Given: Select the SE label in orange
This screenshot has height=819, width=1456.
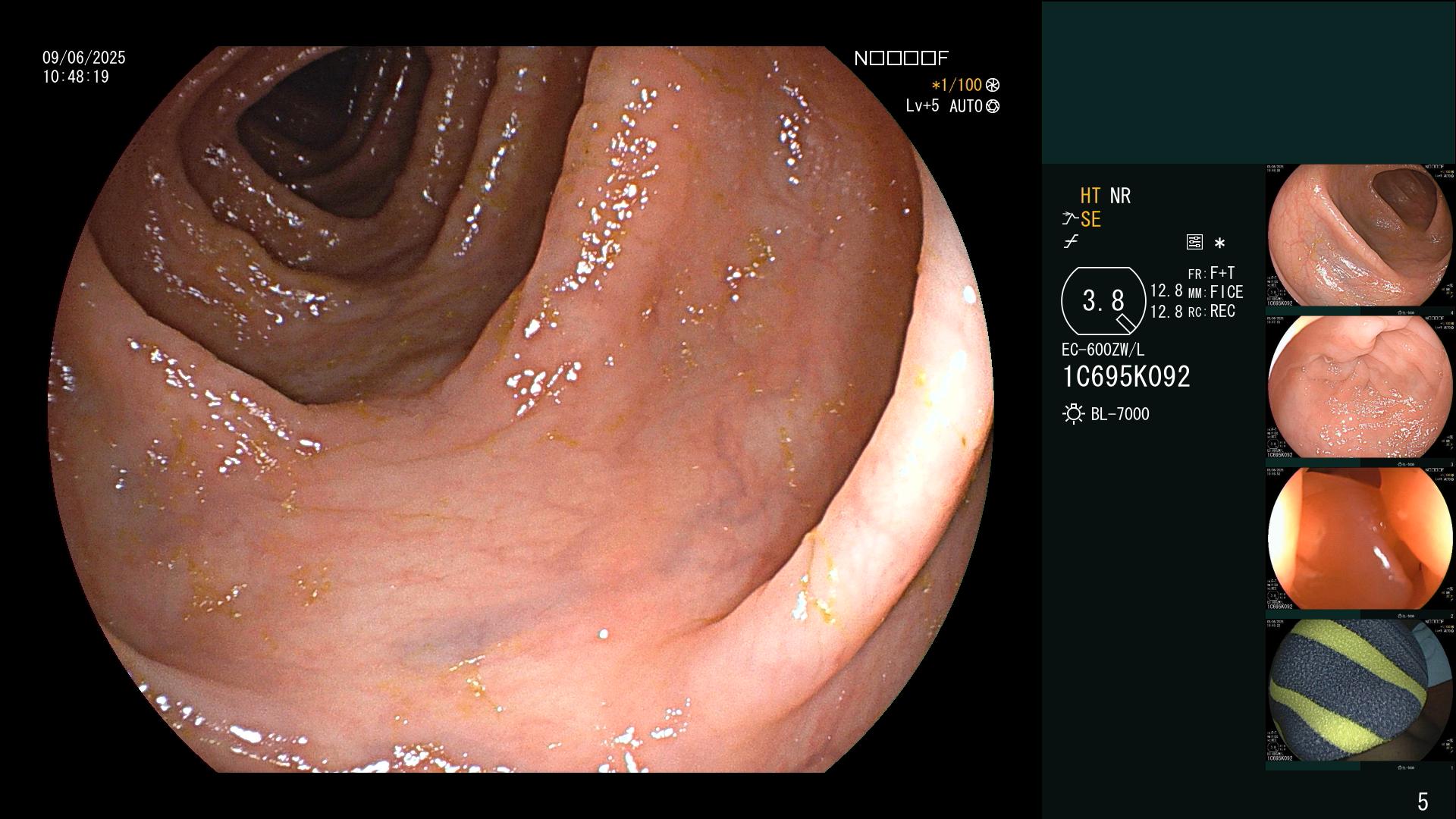Looking at the screenshot, I should coord(1090,220).
